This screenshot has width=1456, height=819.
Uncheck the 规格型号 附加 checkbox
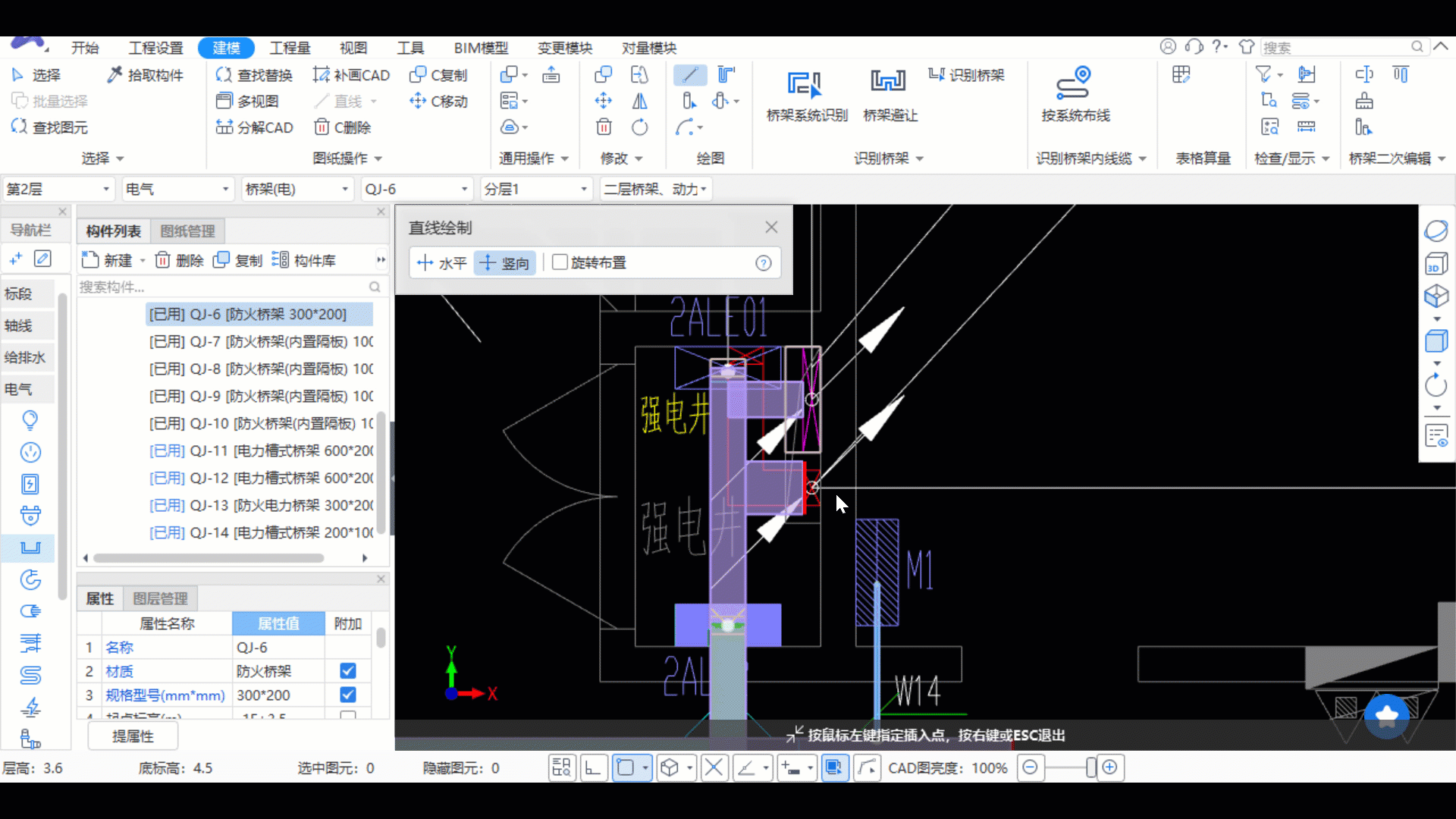[348, 695]
